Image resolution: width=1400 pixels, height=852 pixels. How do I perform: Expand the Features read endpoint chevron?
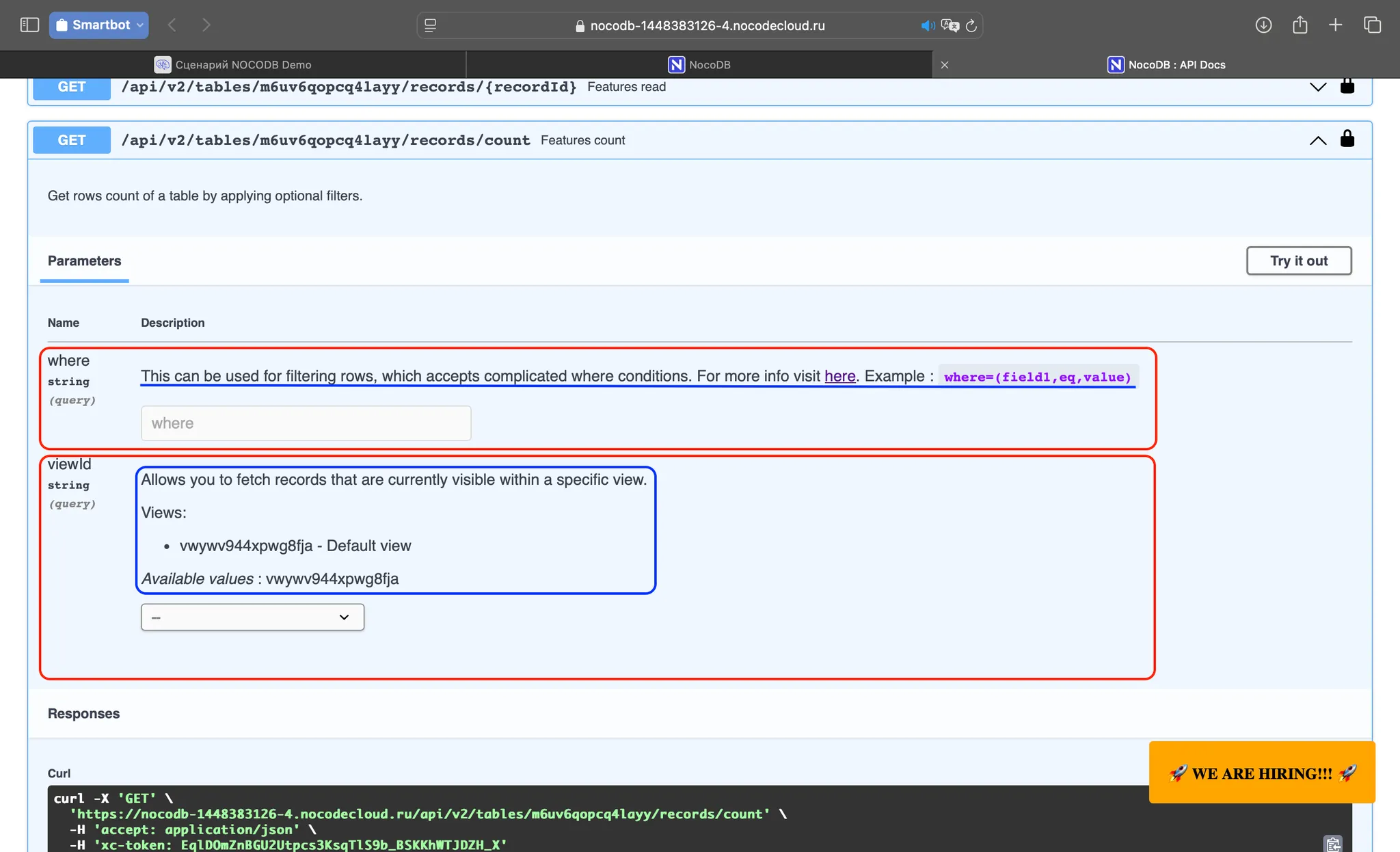(x=1318, y=87)
